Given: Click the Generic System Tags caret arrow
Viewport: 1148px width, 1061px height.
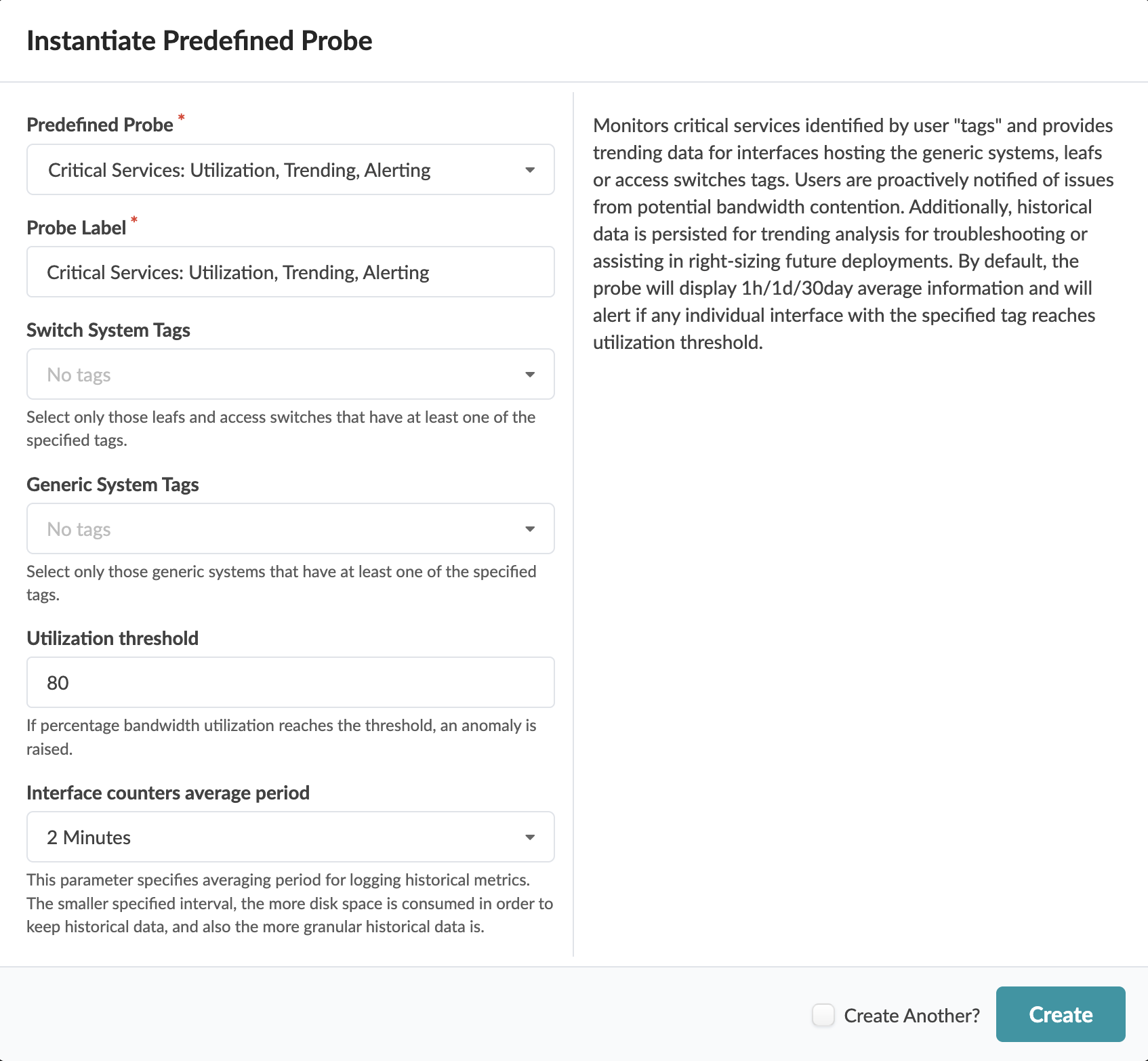Looking at the screenshot, I should 530,529.
